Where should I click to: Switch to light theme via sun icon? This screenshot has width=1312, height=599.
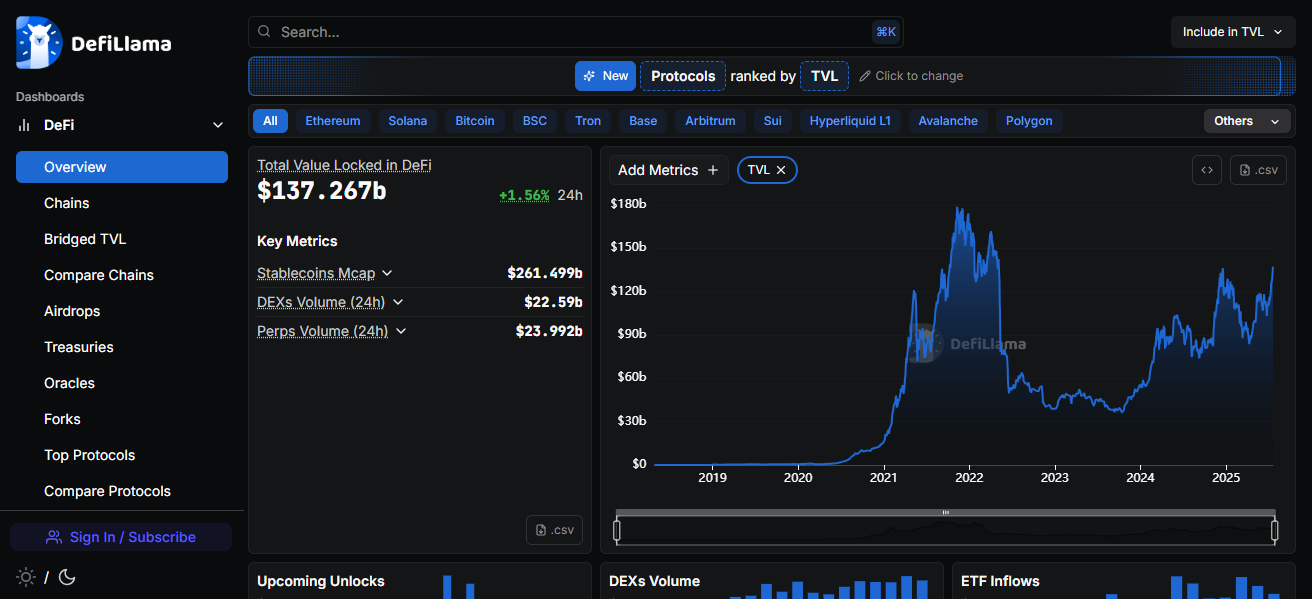tap(26, 577)
